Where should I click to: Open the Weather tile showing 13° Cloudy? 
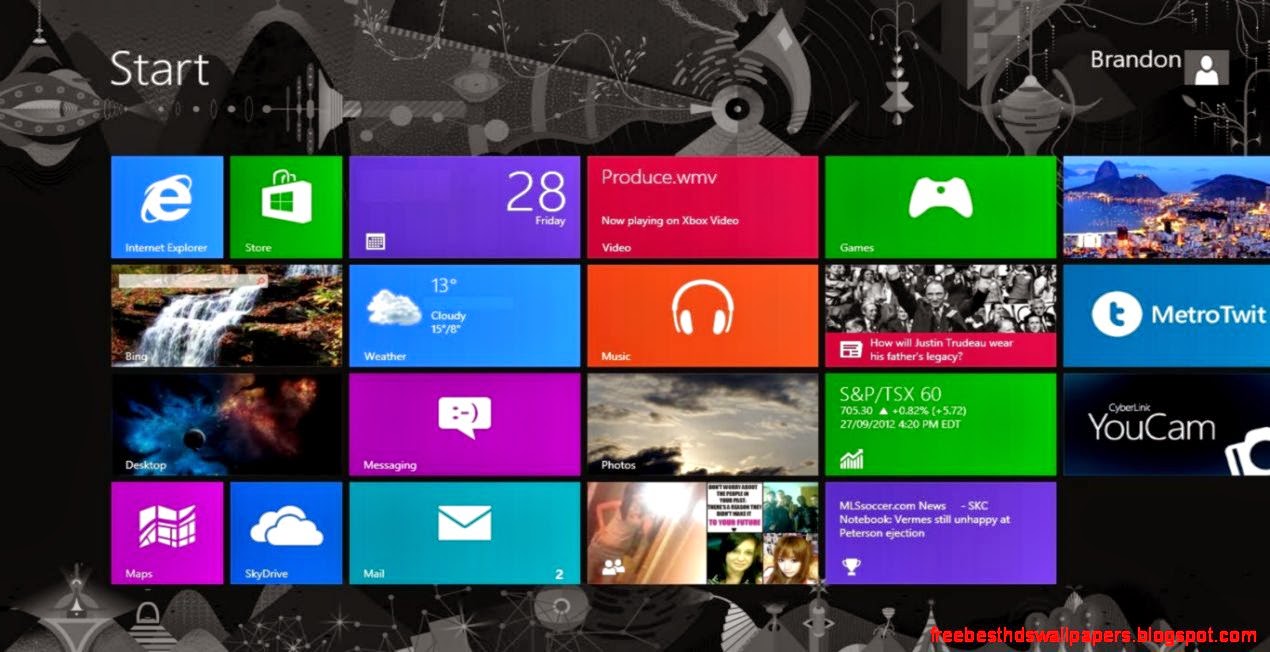click(x=464, y=316)
